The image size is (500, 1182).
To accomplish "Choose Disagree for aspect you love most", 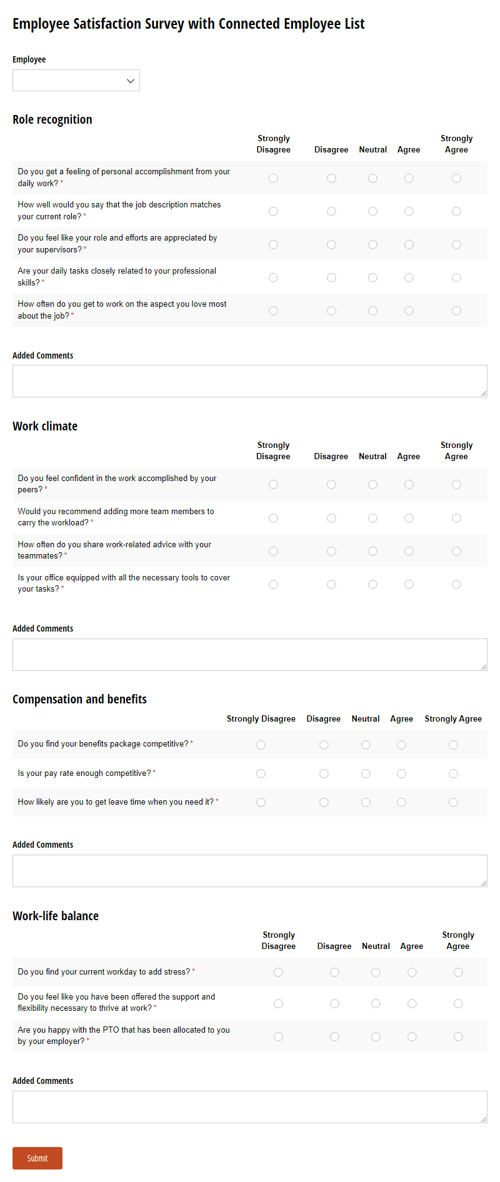I will pyautogui.click(x=331, y=311).
